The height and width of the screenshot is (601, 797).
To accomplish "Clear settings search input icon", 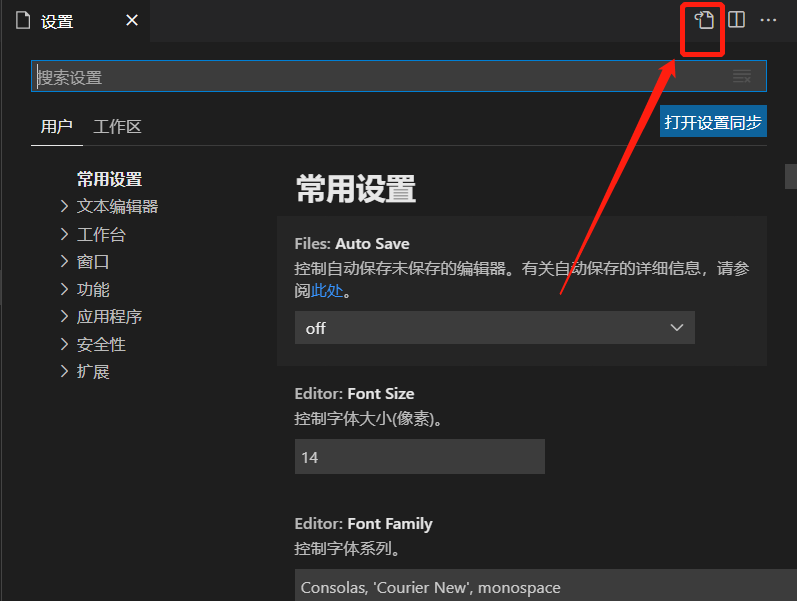I will tap(742, 76).
